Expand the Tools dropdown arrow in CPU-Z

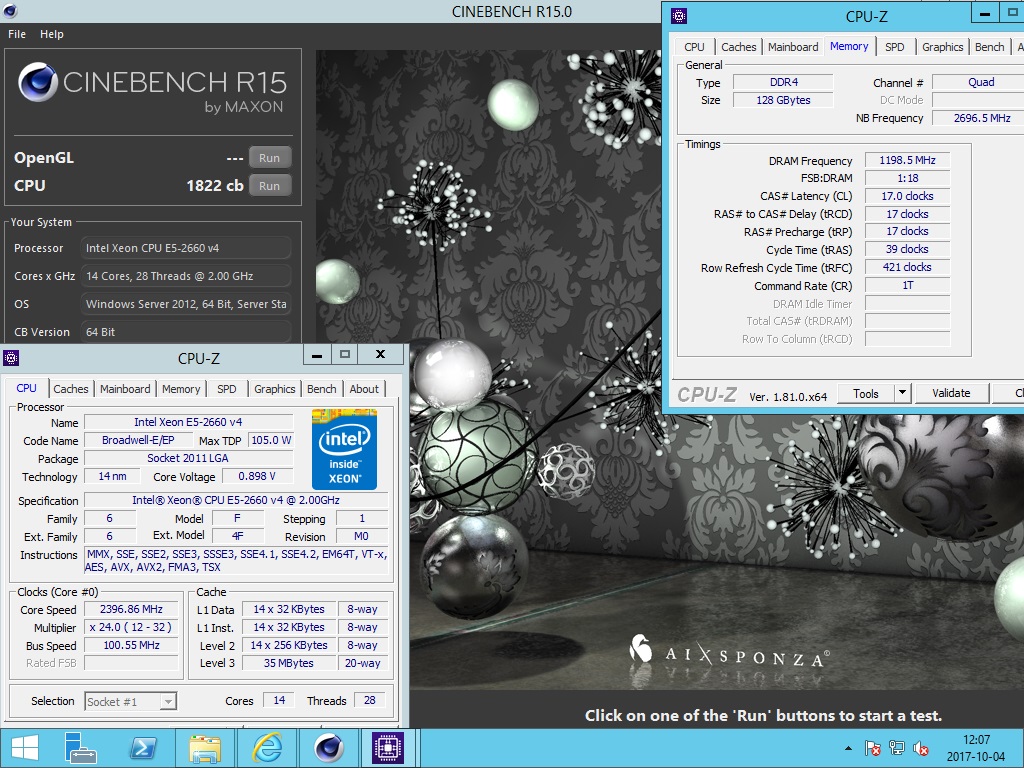902,393
